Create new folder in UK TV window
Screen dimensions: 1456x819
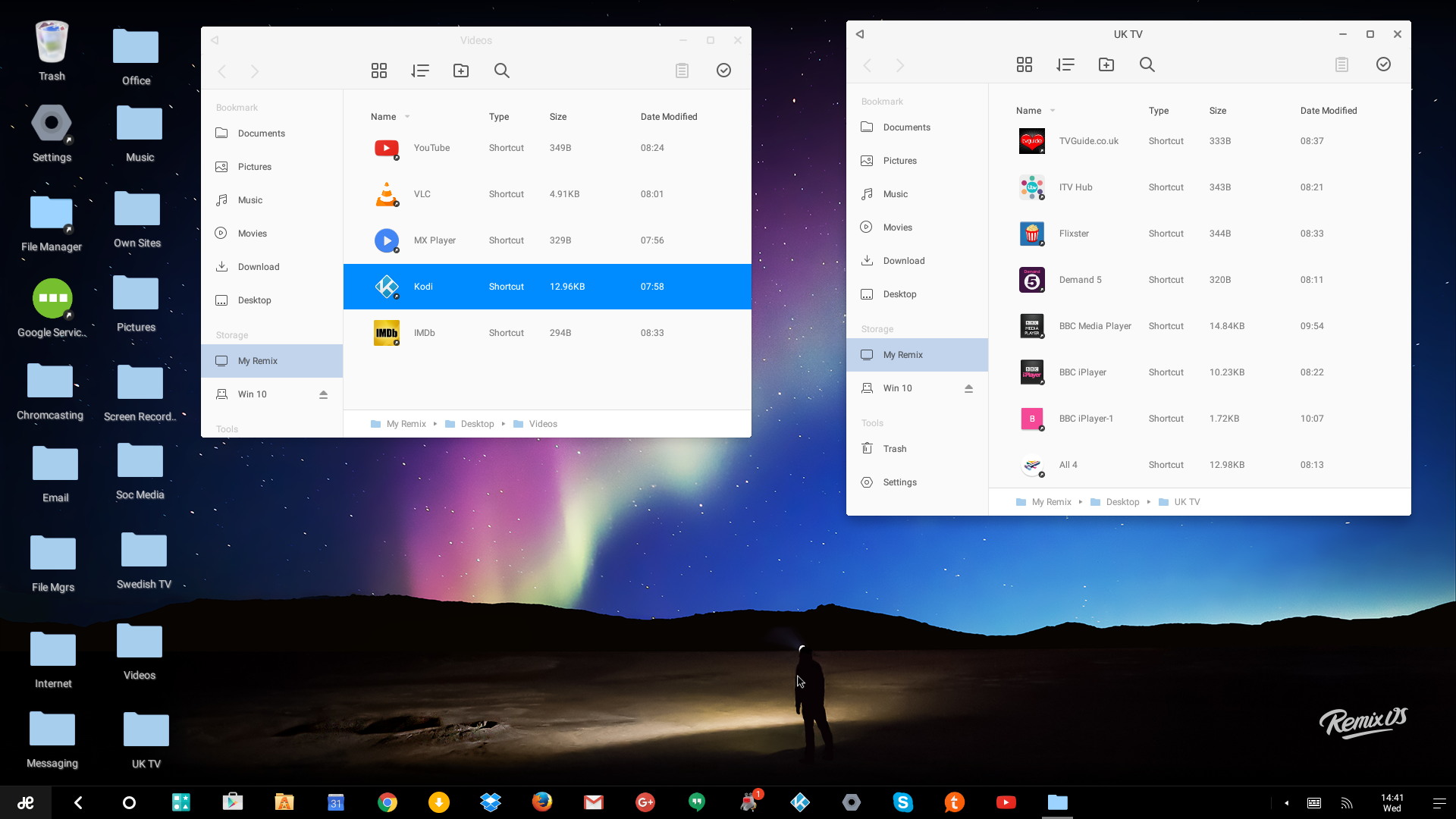[x=1106, y=64]
